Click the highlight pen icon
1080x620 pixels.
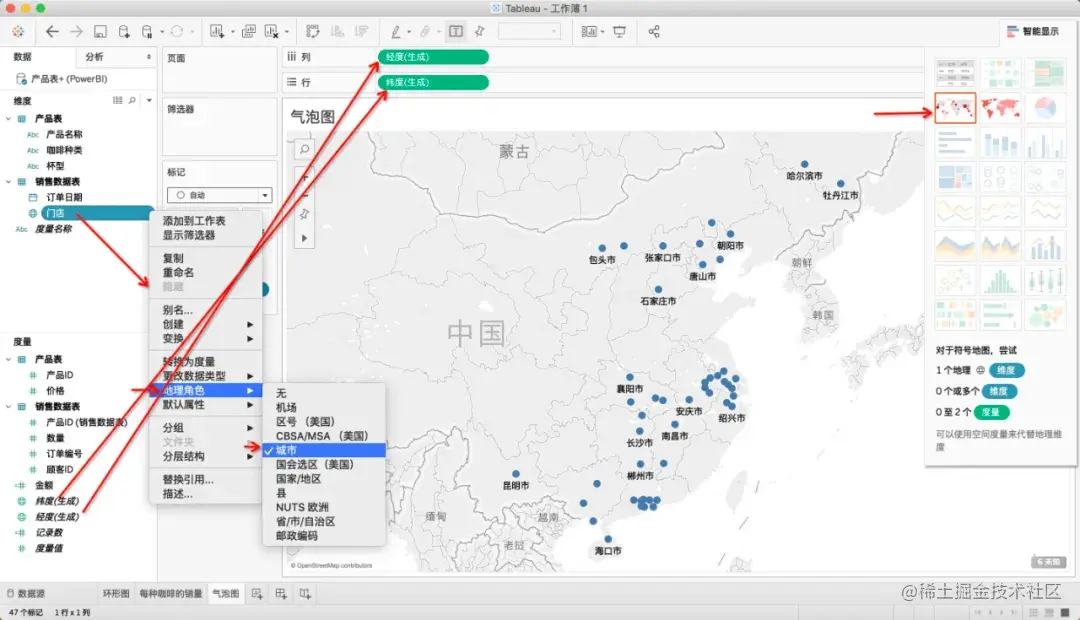click(395, 32)
